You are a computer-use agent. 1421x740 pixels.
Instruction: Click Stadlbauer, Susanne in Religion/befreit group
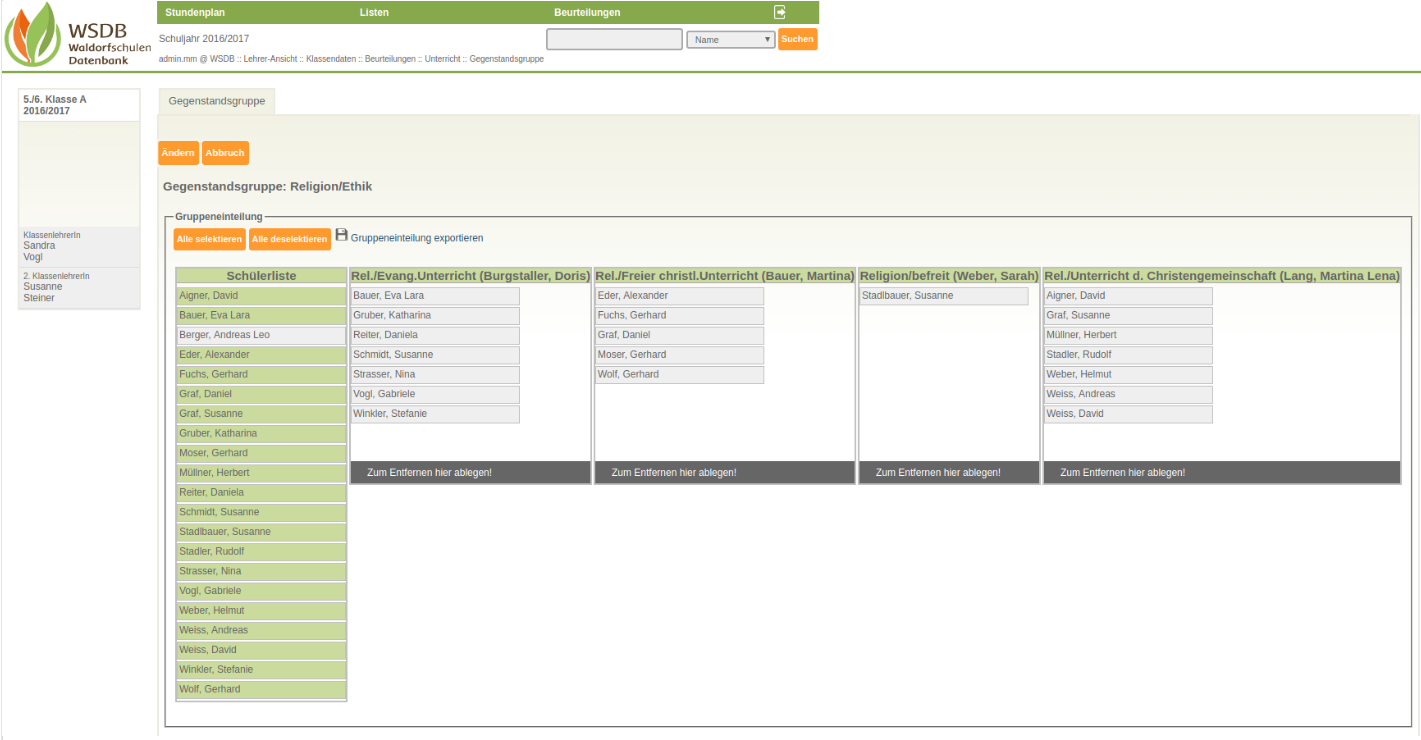944,296
